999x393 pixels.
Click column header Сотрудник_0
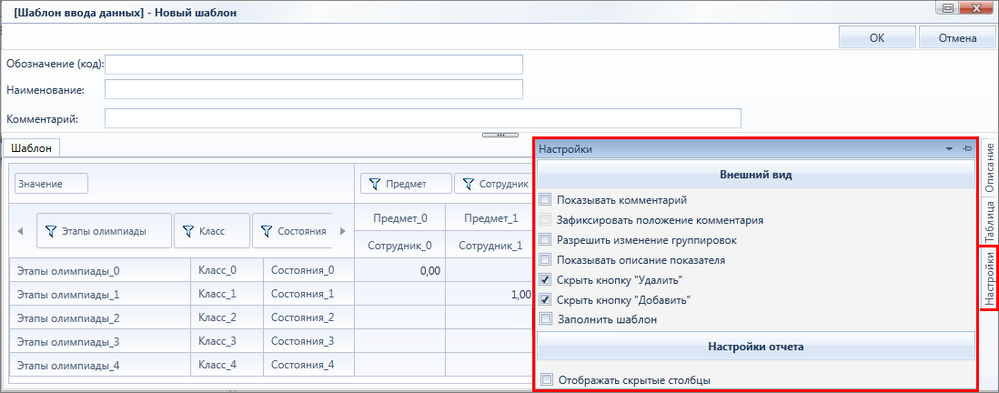click(400, 245)
